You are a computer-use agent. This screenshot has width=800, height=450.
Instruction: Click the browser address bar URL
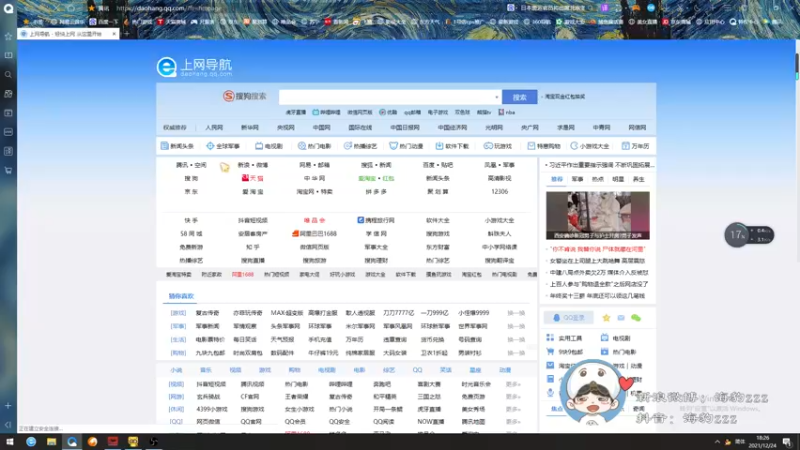[168, 8]
